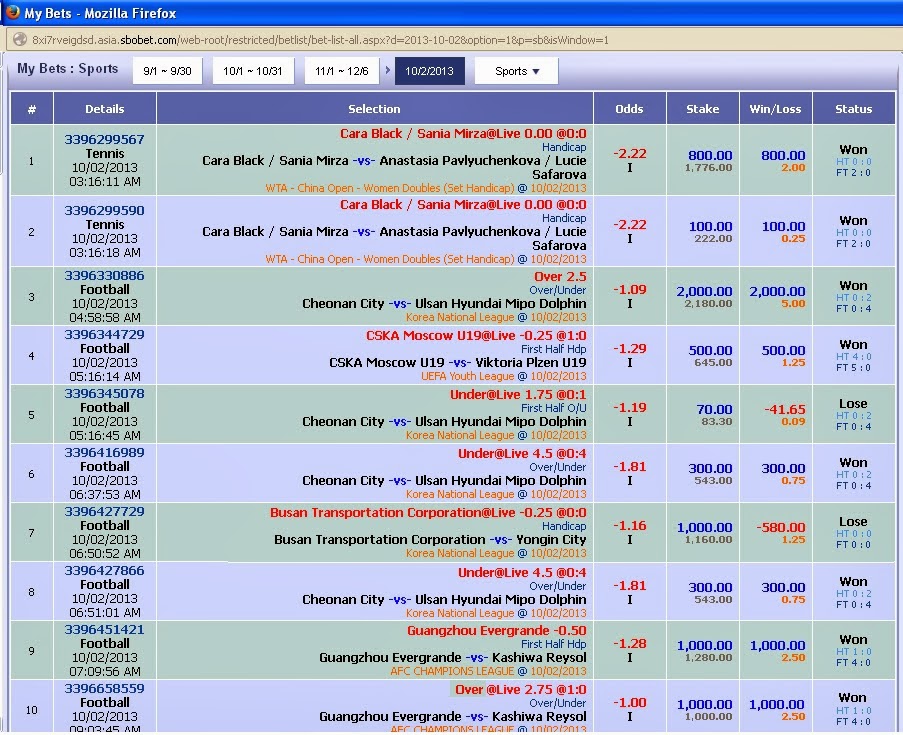Click 'UEFA Youth League' league text in row 4

[x=467, y=376]
